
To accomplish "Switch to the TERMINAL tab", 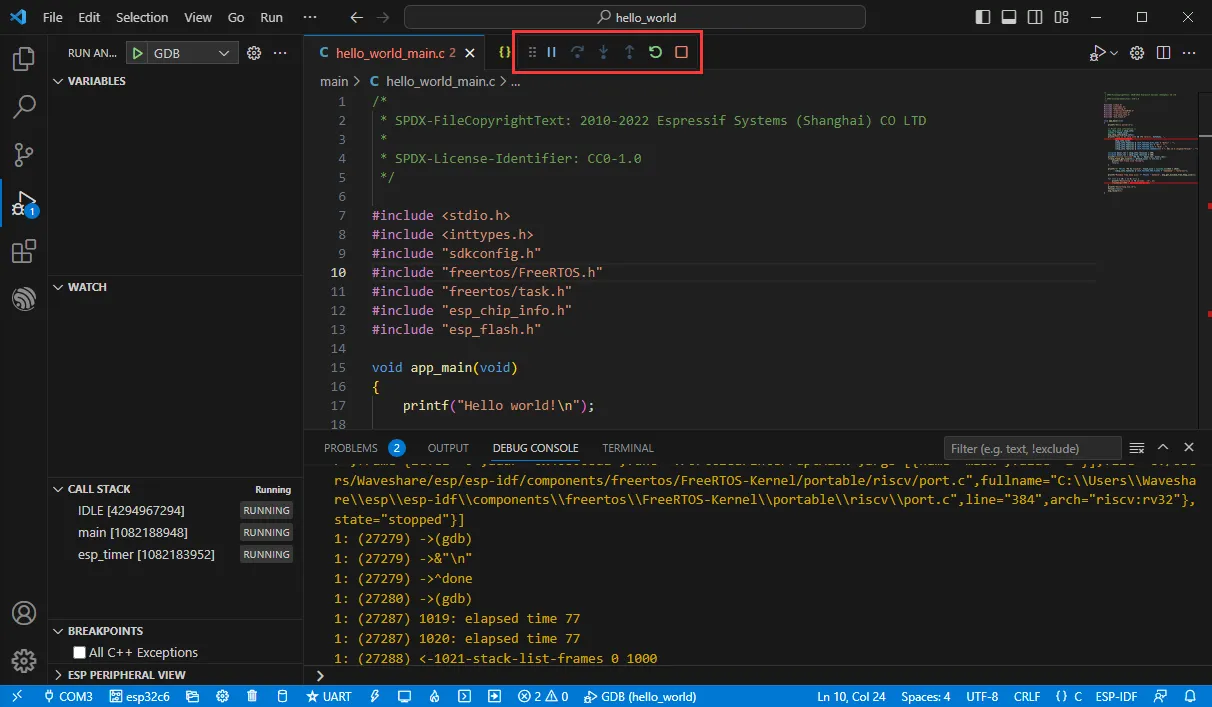I will click(x=627, y=448).
